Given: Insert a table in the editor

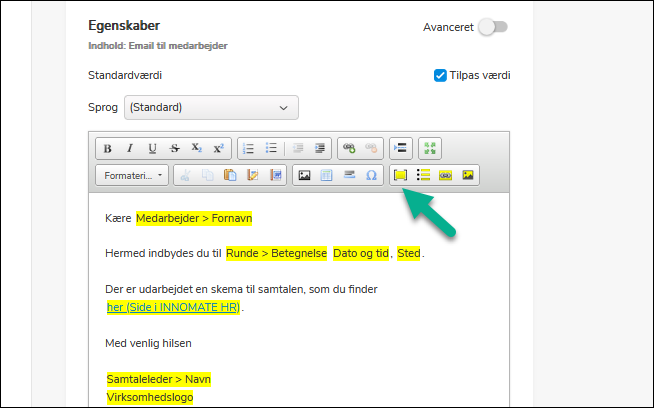Looking at the screenshot, I should 327,175.
